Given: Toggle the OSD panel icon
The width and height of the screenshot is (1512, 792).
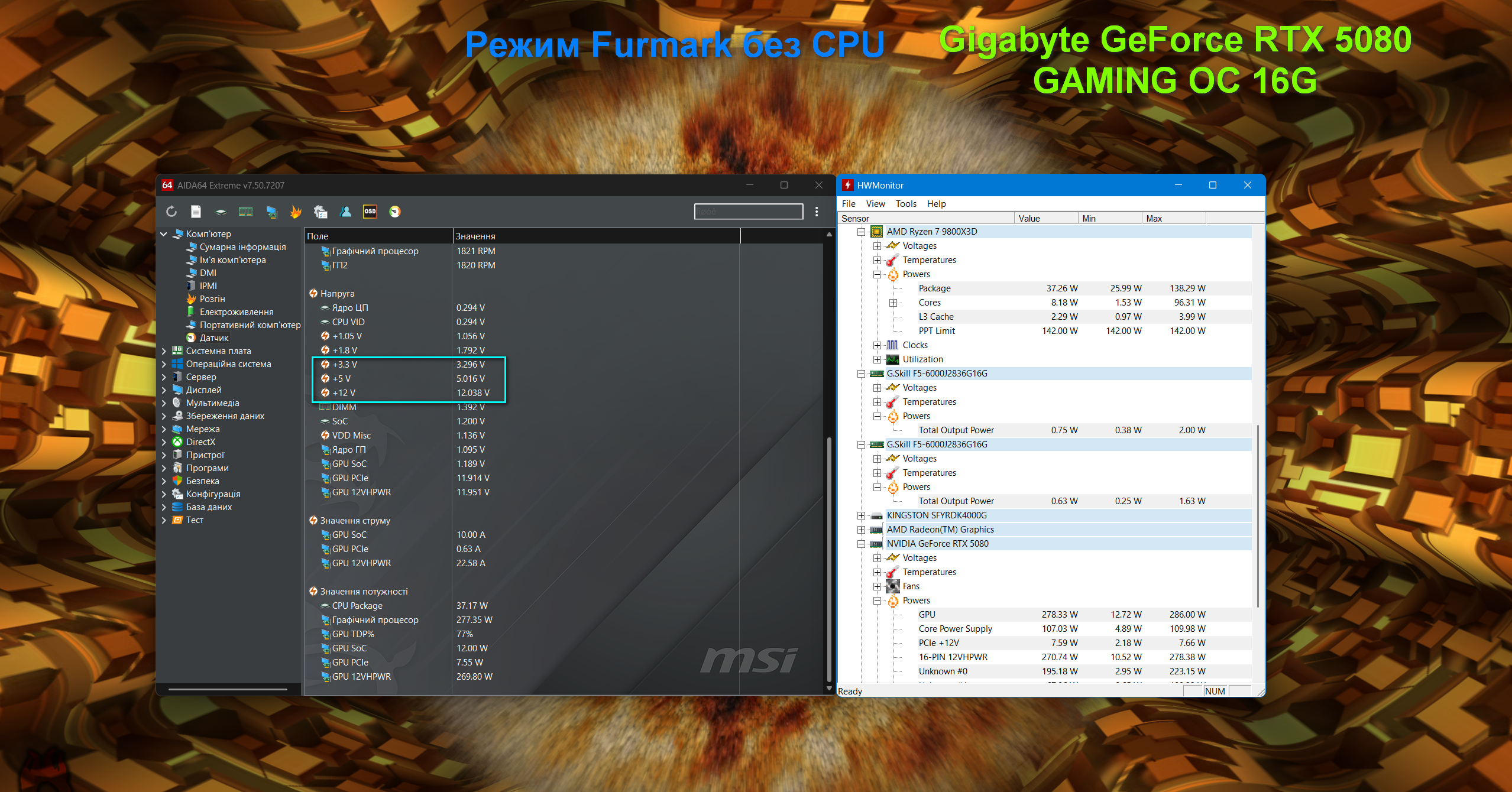Looking at the screenshot, I should pyautogui.click(x=370, y=212).
